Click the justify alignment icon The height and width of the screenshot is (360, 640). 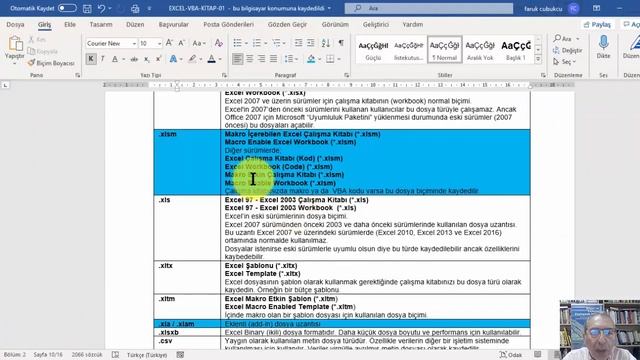tap(273, 59)
